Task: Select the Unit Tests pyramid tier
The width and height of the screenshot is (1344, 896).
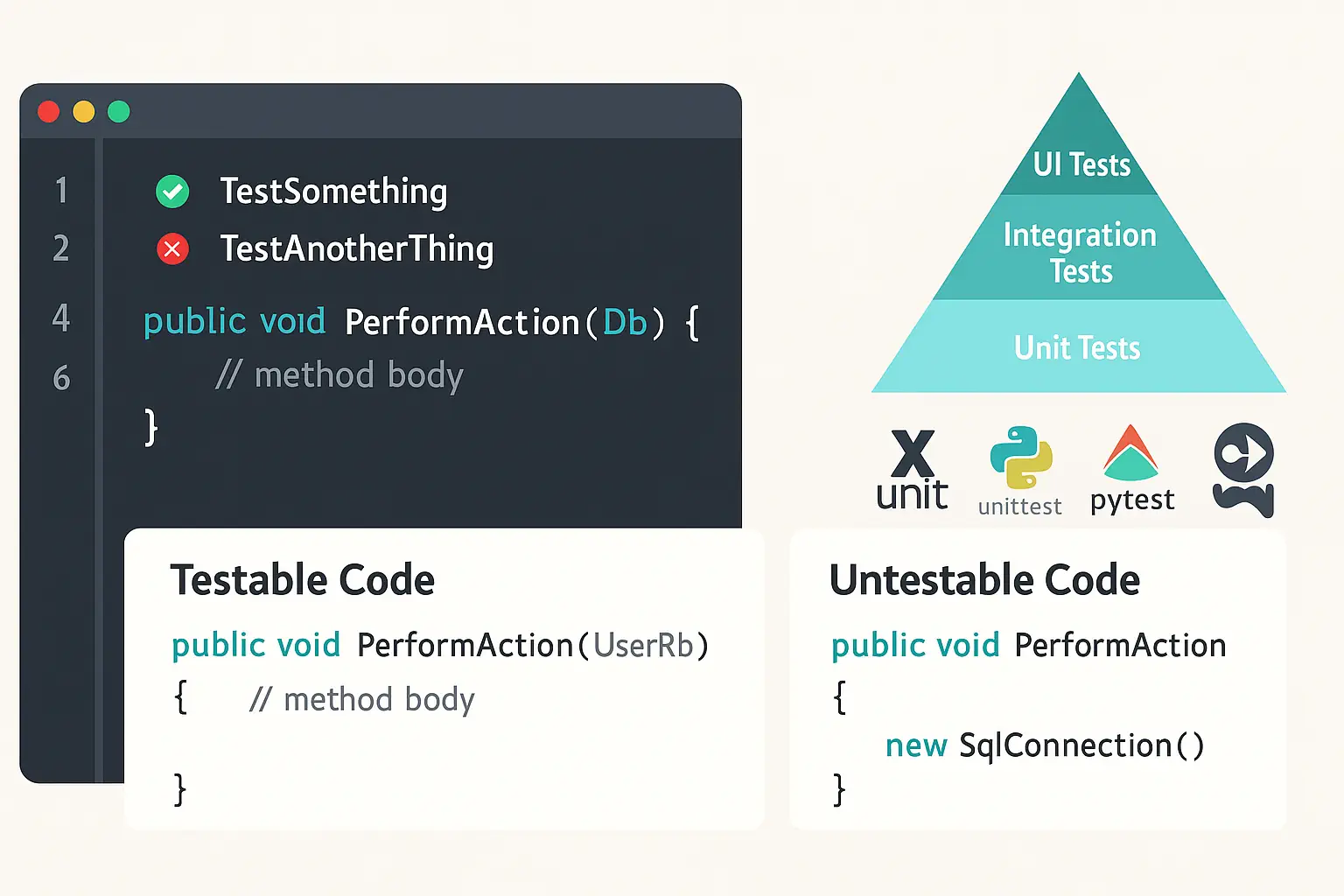Action: [x=1078, y=346]
